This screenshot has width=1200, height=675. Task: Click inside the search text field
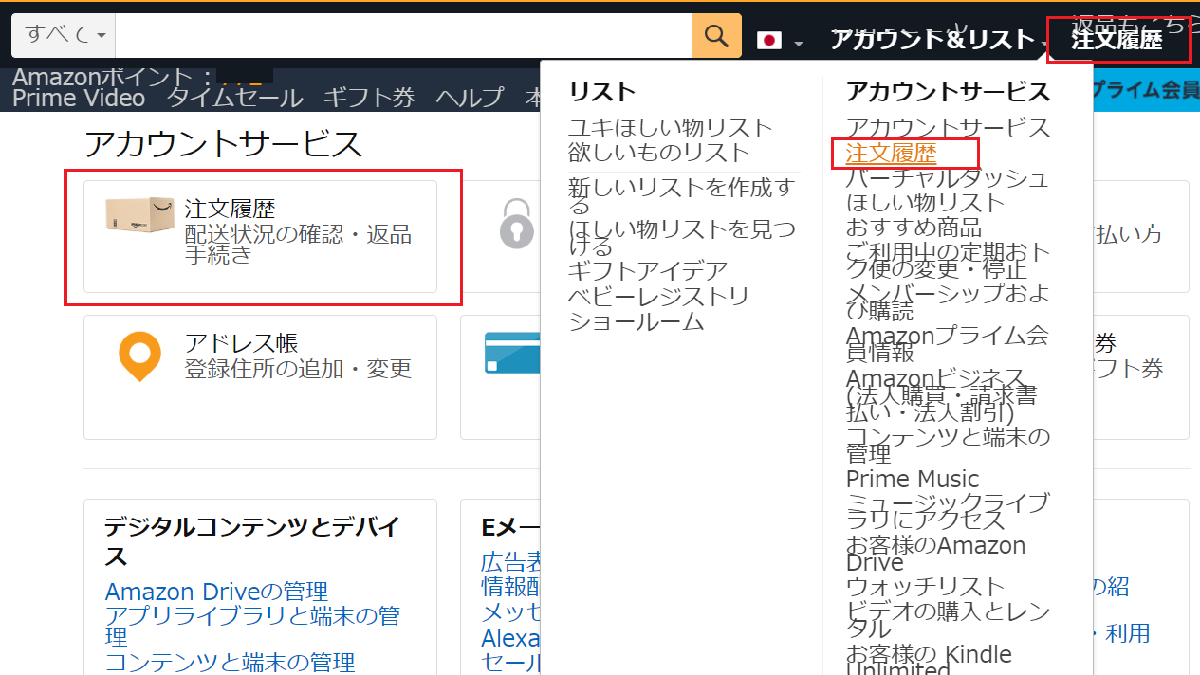point(404,36)
